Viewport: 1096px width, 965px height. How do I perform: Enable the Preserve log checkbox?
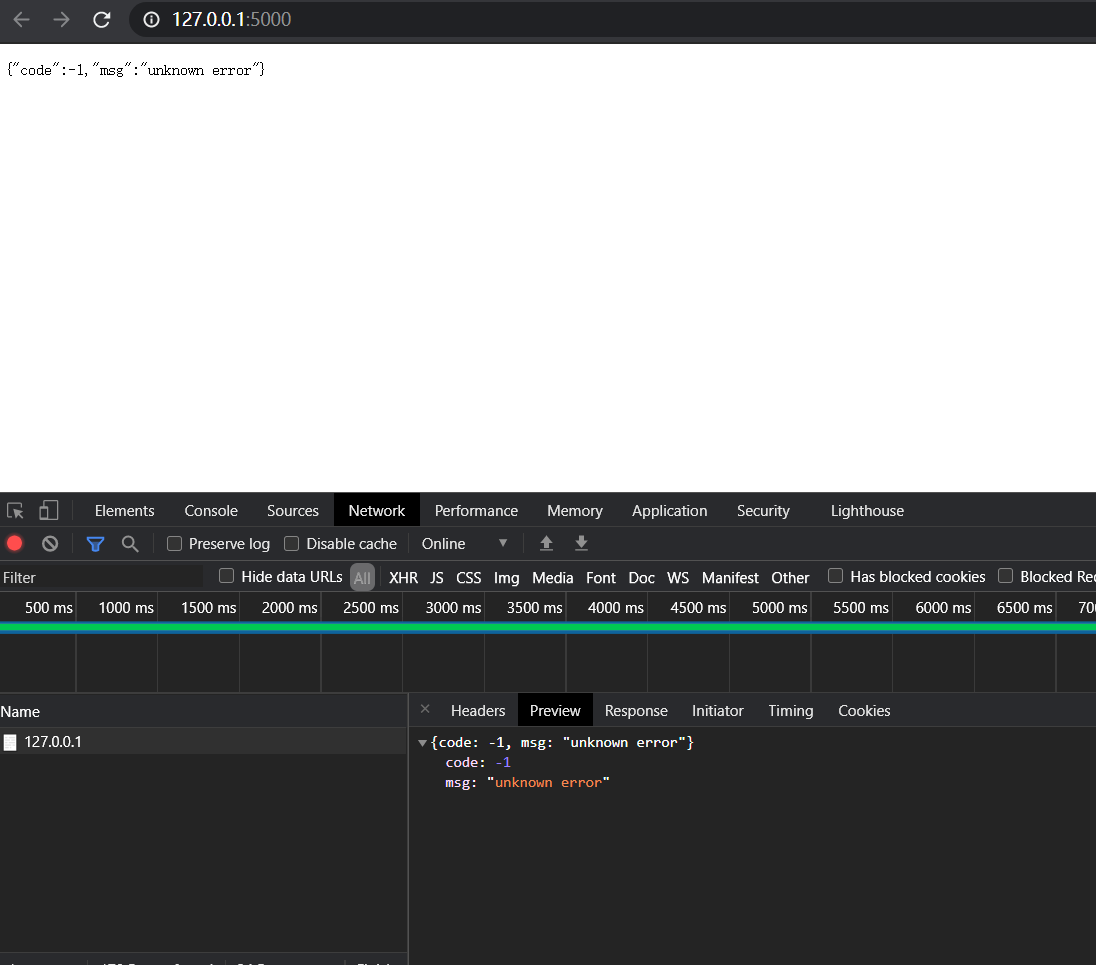175,543
